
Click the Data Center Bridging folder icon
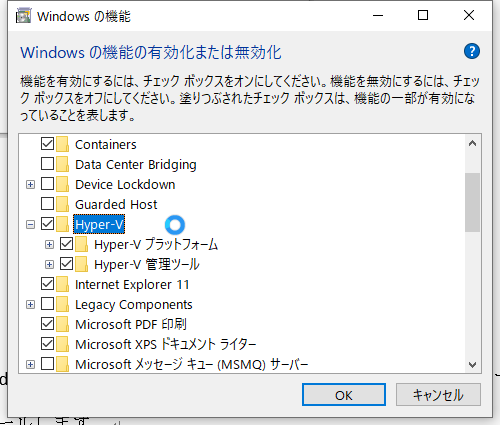click(x=62, y=164)
